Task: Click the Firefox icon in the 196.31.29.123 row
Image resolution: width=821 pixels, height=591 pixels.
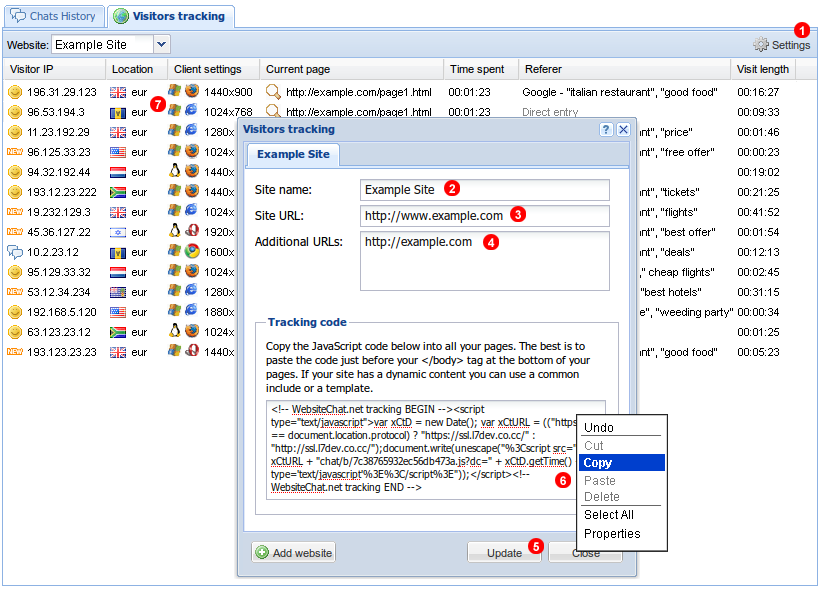Action: click(192, 91)
